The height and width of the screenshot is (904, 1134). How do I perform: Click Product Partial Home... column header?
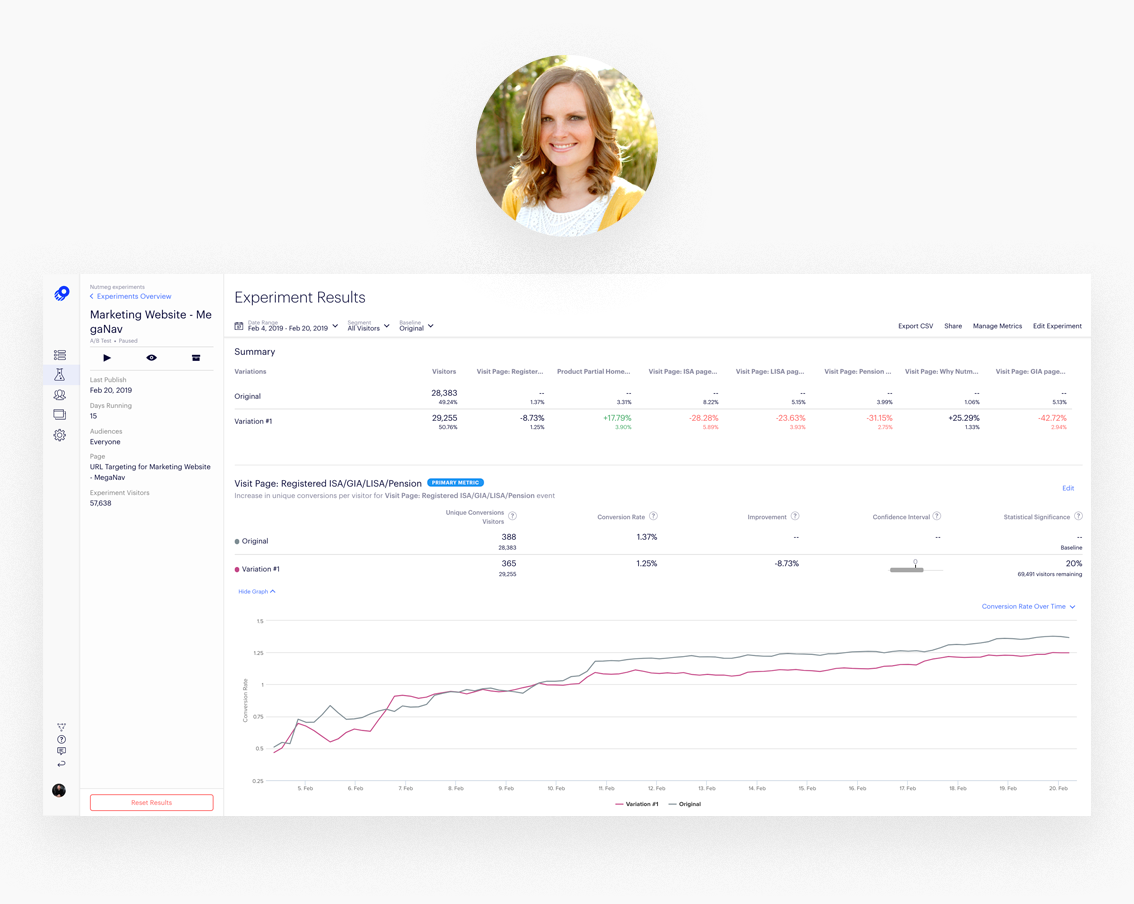pyautogui.click(x=594, y=372)
